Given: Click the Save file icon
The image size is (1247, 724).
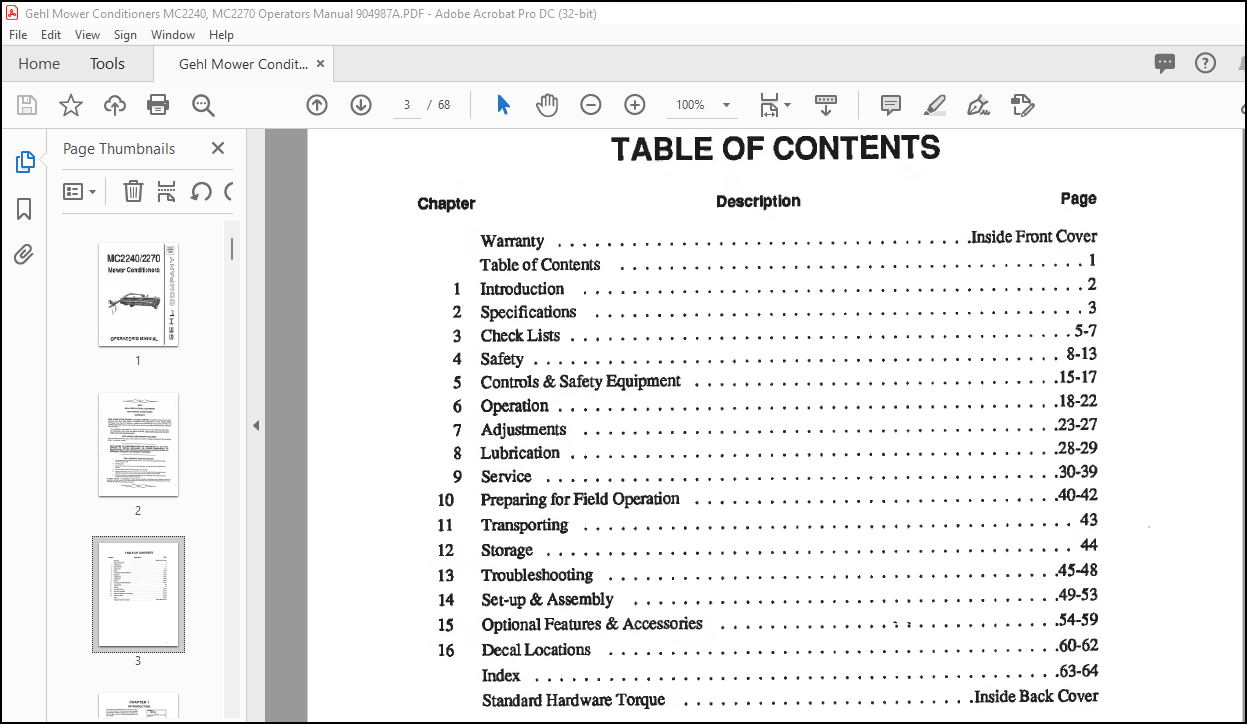Looking at the screenshot, I should click(27, 105).
